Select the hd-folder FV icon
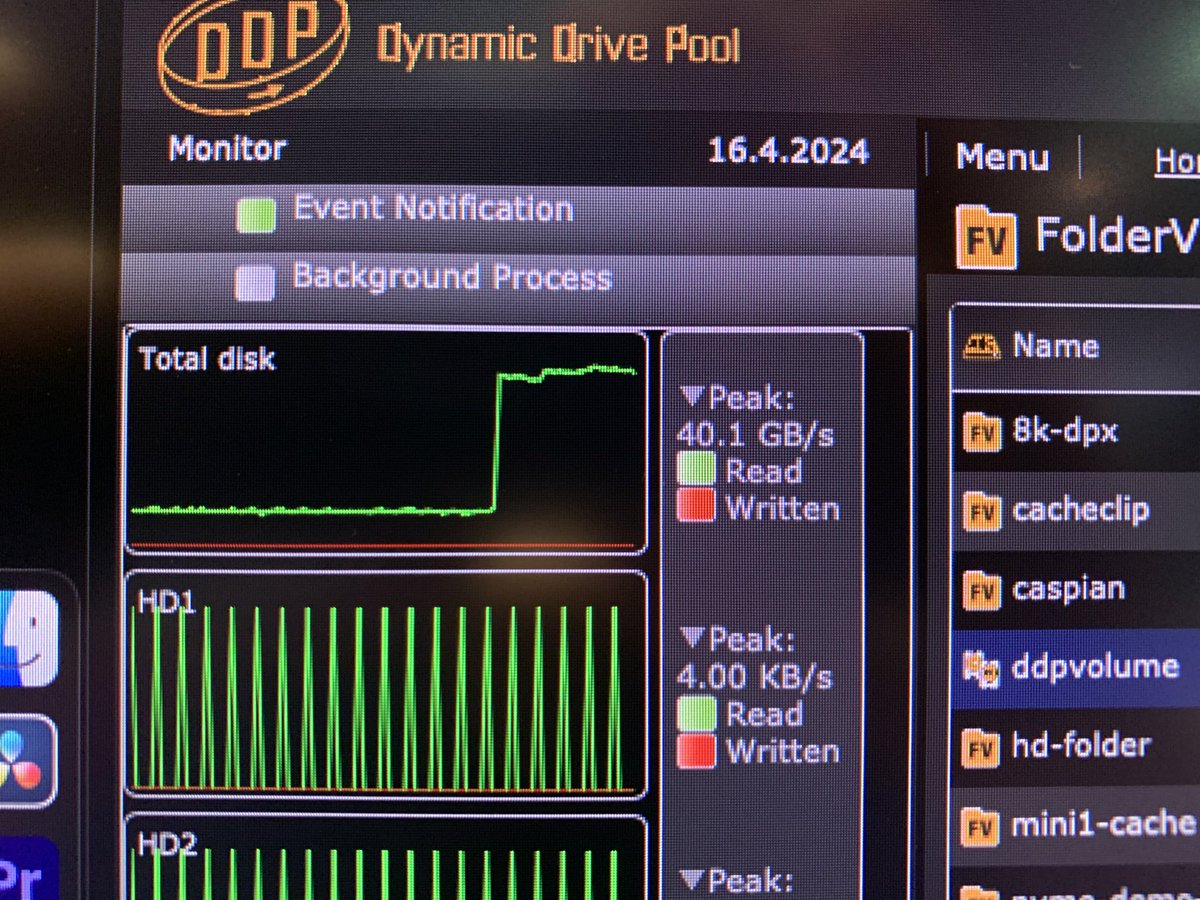Viewport: 1200px width, 900px height. coord(981,746)
